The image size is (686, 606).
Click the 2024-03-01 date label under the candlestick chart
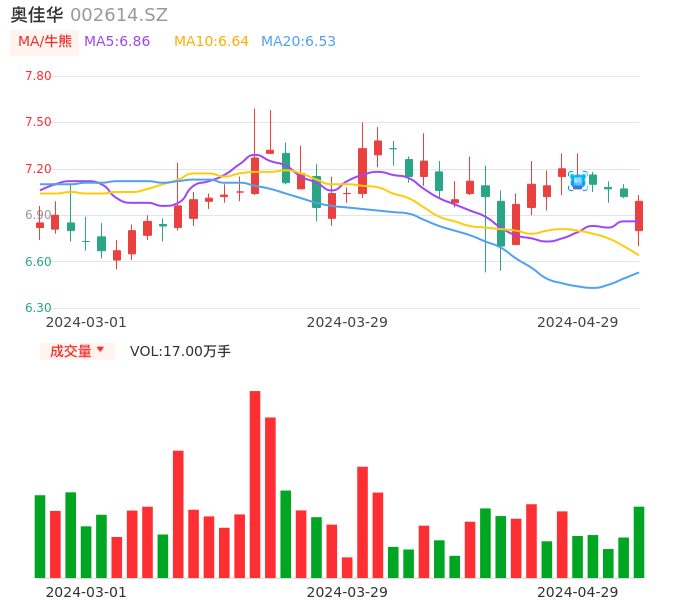86,322
